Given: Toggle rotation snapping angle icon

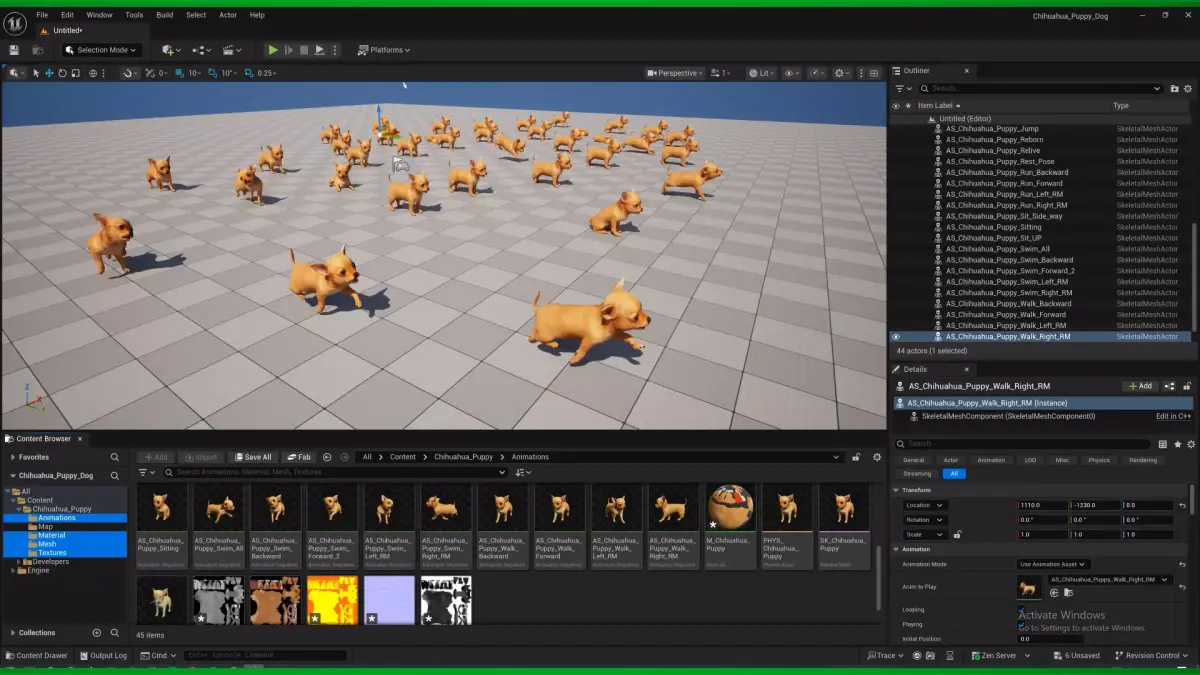Looking at the screenshot, I should click(213, 73).
